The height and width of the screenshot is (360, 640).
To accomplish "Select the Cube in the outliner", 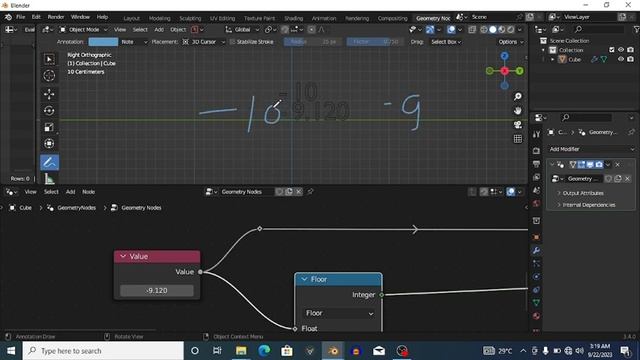I will (x=574, y=59).
